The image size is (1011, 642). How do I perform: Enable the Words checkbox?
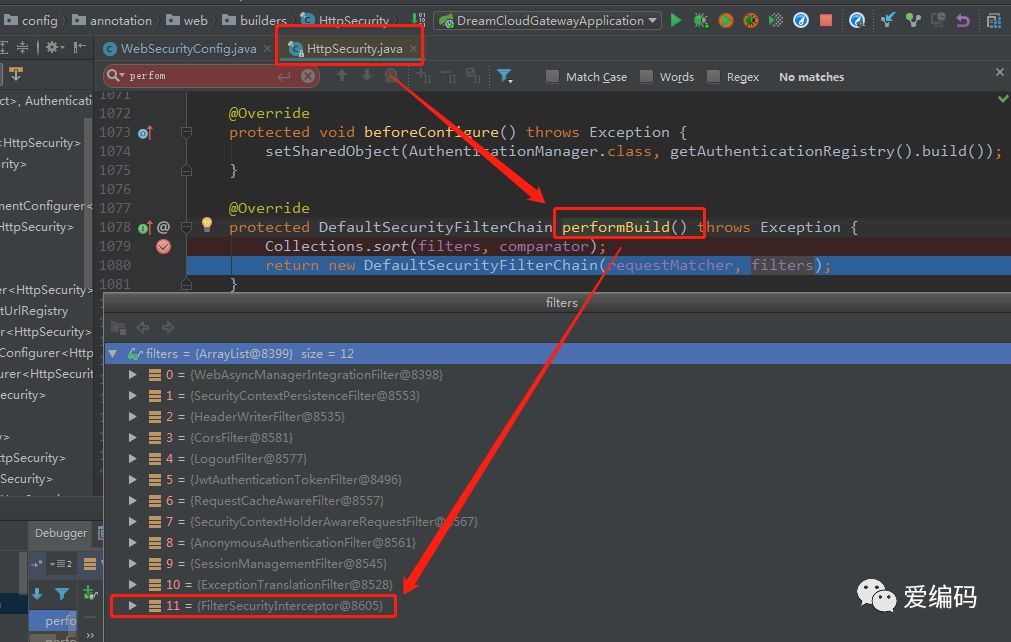(646, 77)
